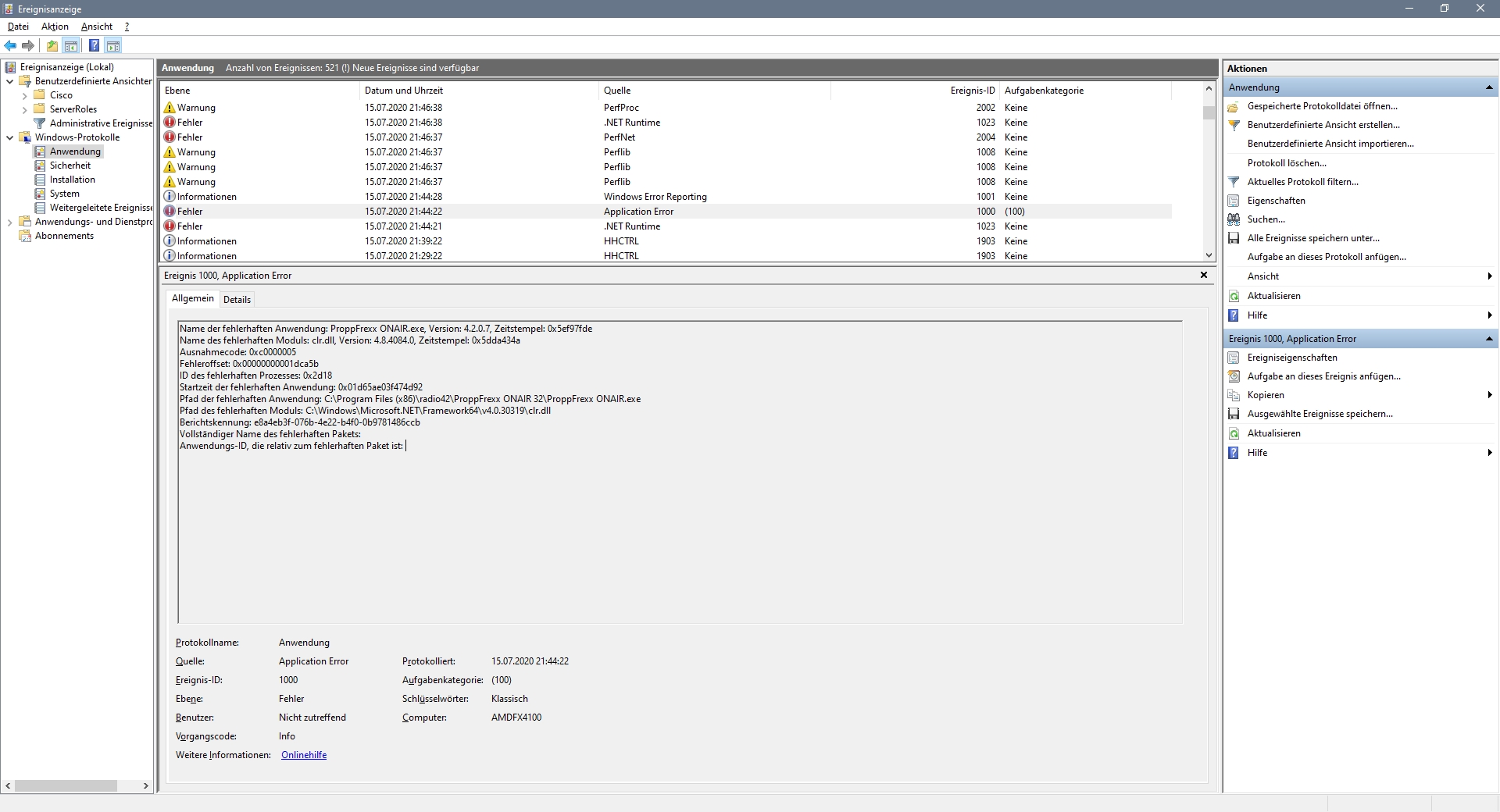This screenshot has width=1500, height=812.
Task: Click the open-folder icon for Gespeicherte Protokolldatei öffnen
Action: point(1234,106)
